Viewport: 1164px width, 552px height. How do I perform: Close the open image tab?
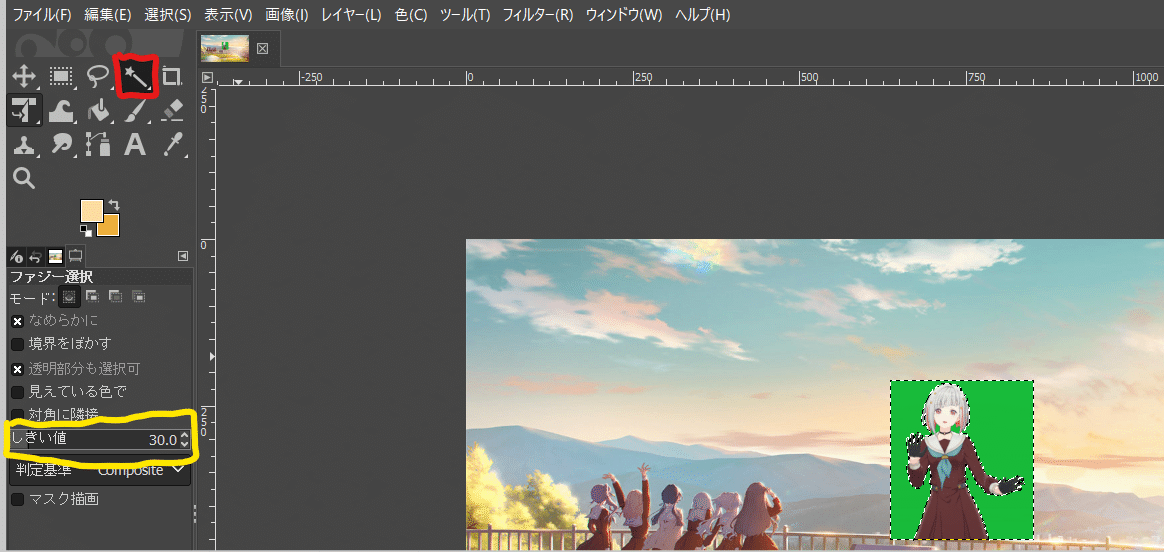[x=262, y=48]
